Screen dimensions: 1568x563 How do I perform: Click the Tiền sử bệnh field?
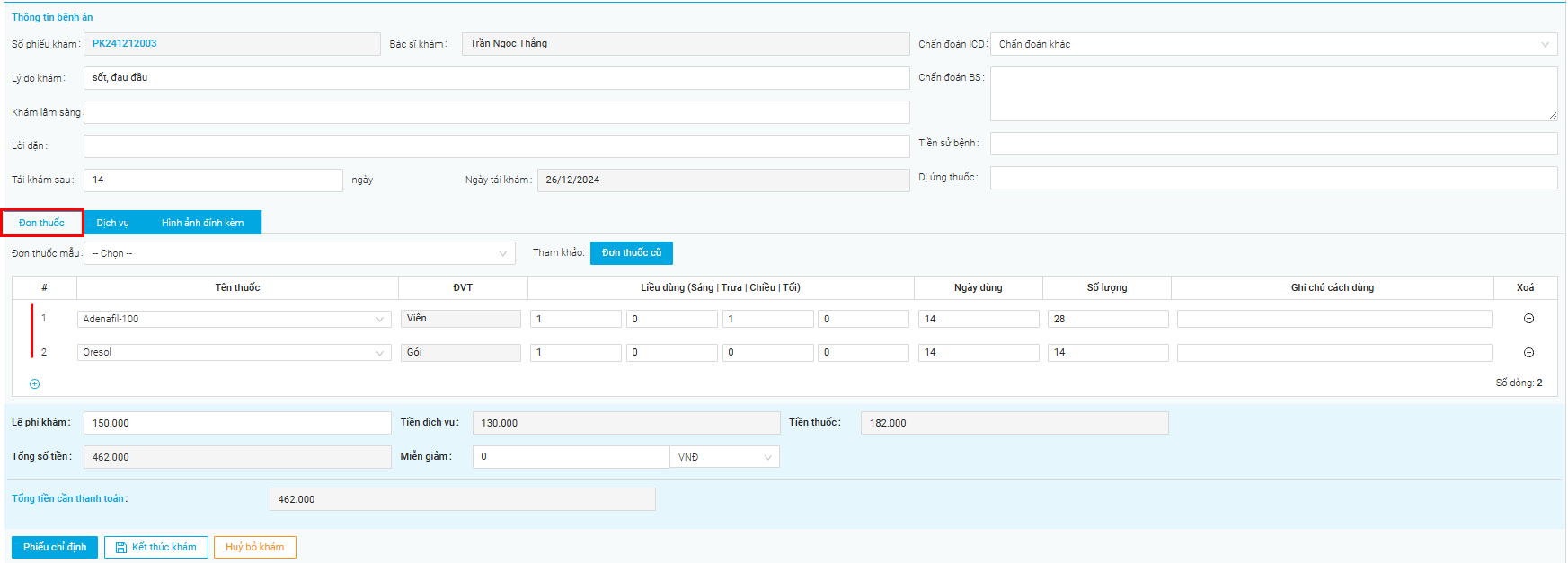pyautogui.click(x=1273, y=144)
